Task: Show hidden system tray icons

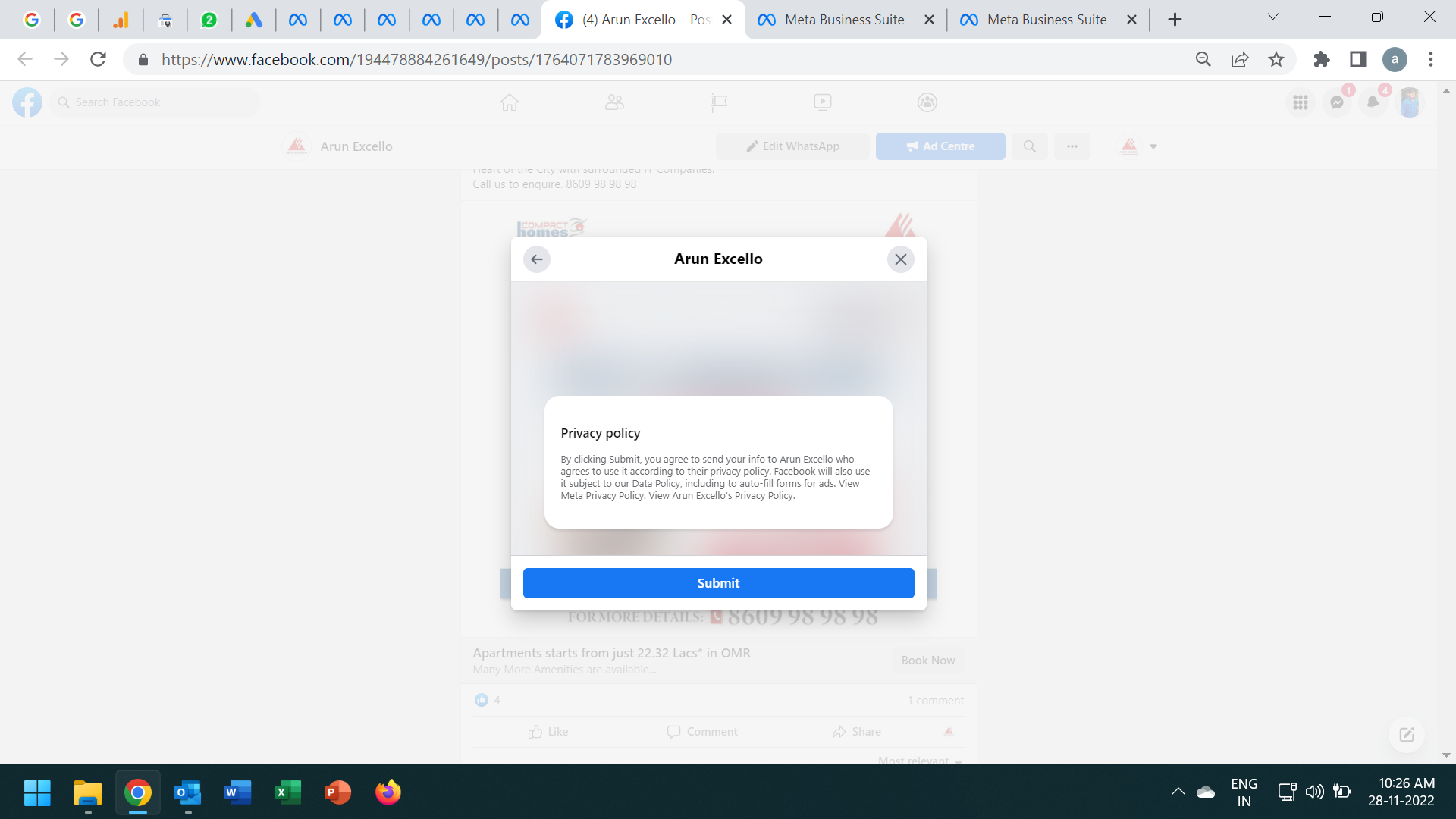Action: click(1178, 792)
